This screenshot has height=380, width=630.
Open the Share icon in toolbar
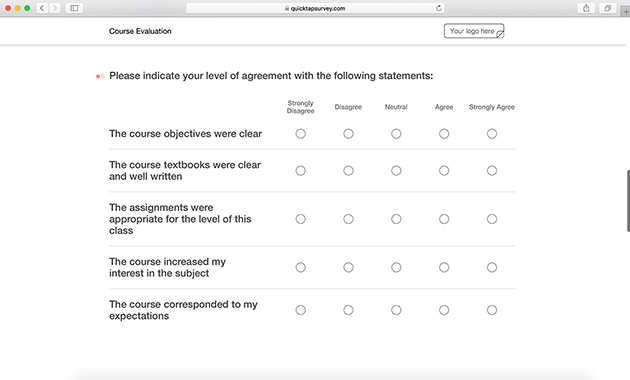pos(586,8)
